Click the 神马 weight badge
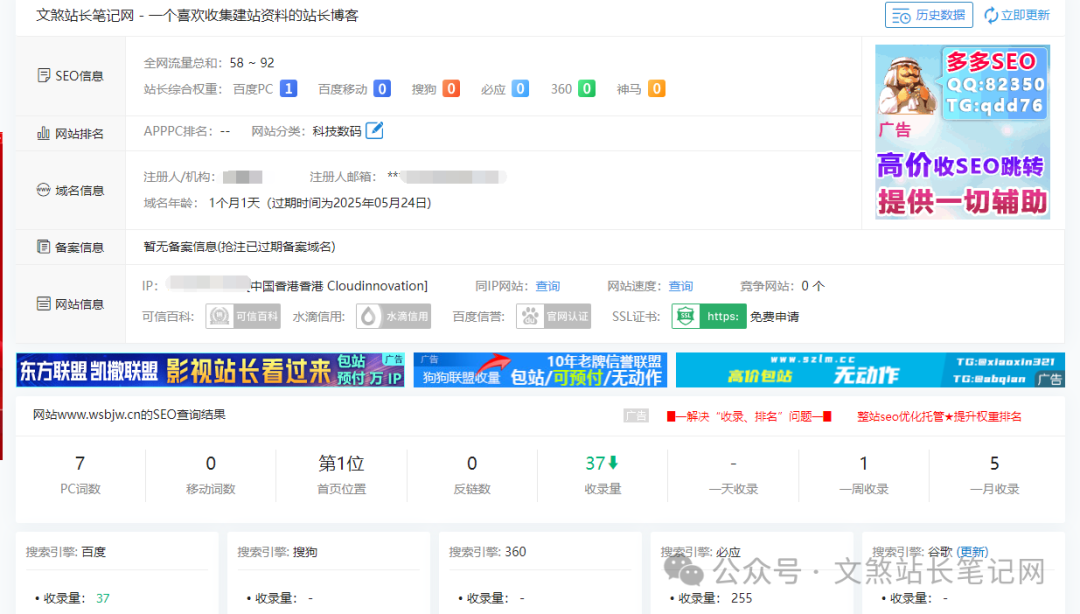Screen dimensions: 1080x614 pos(656,89)
